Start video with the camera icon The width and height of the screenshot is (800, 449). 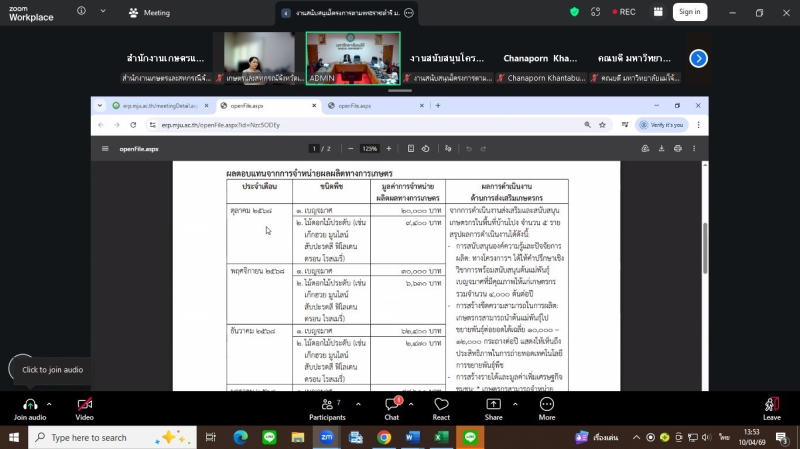pos(84,403)
